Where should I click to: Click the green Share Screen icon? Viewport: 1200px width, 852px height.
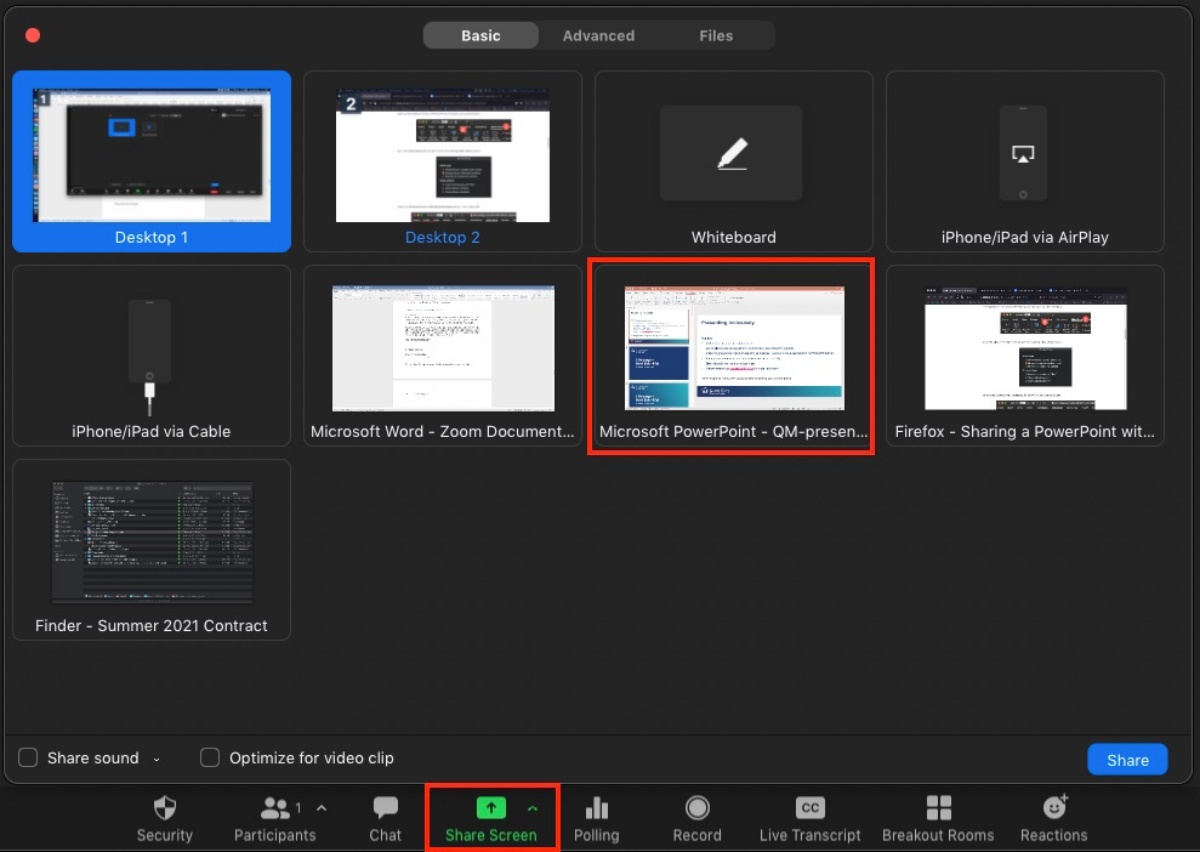pos(490,808)
